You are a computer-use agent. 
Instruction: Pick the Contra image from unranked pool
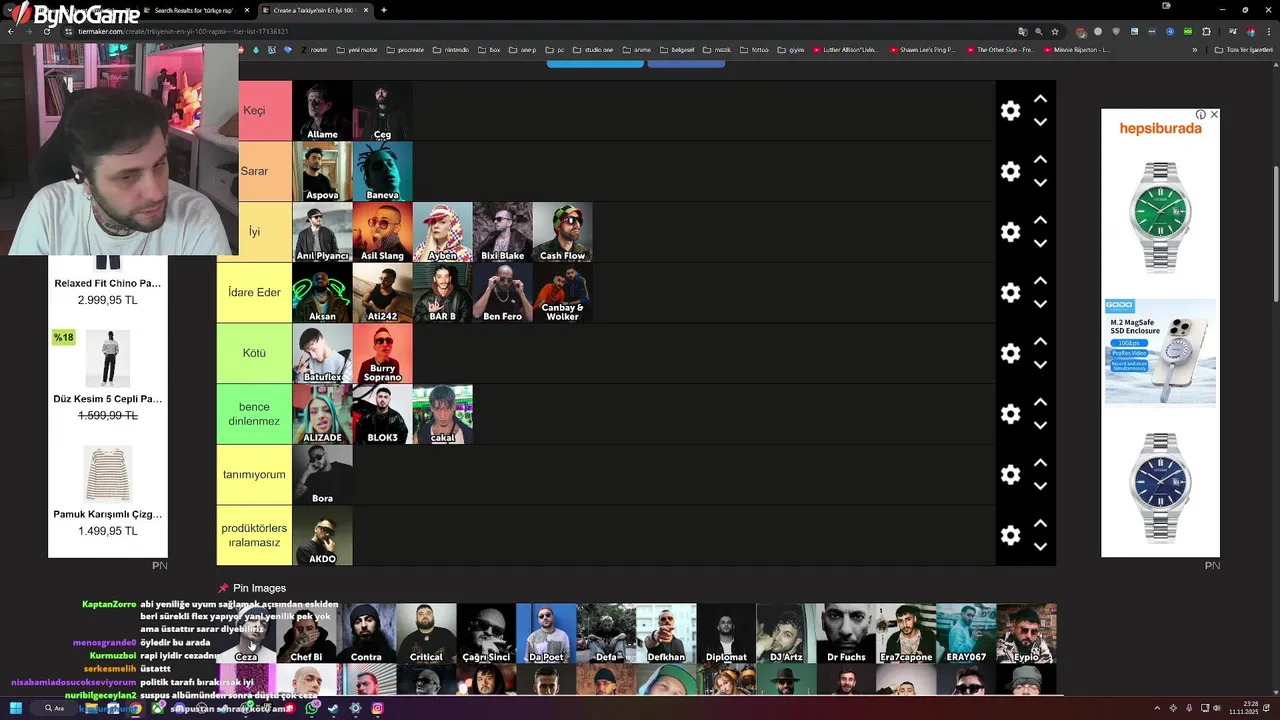pos(366,633)
